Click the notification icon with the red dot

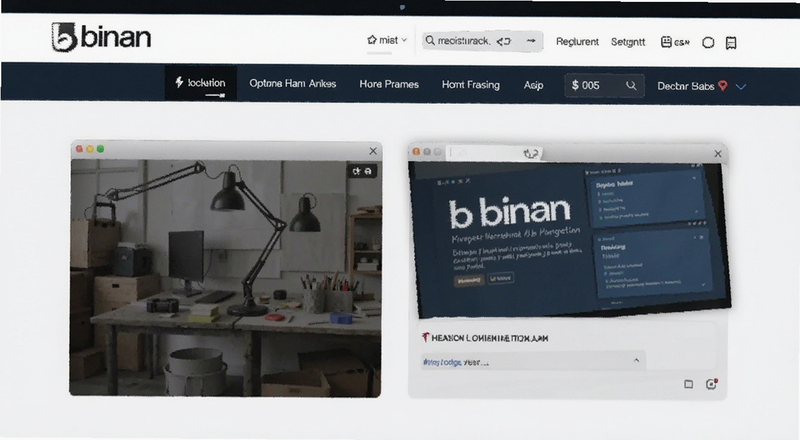[711, 384]
